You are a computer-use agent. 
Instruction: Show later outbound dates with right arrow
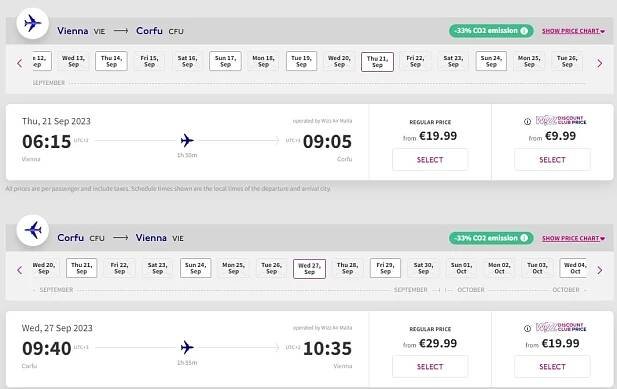point(600,63)
